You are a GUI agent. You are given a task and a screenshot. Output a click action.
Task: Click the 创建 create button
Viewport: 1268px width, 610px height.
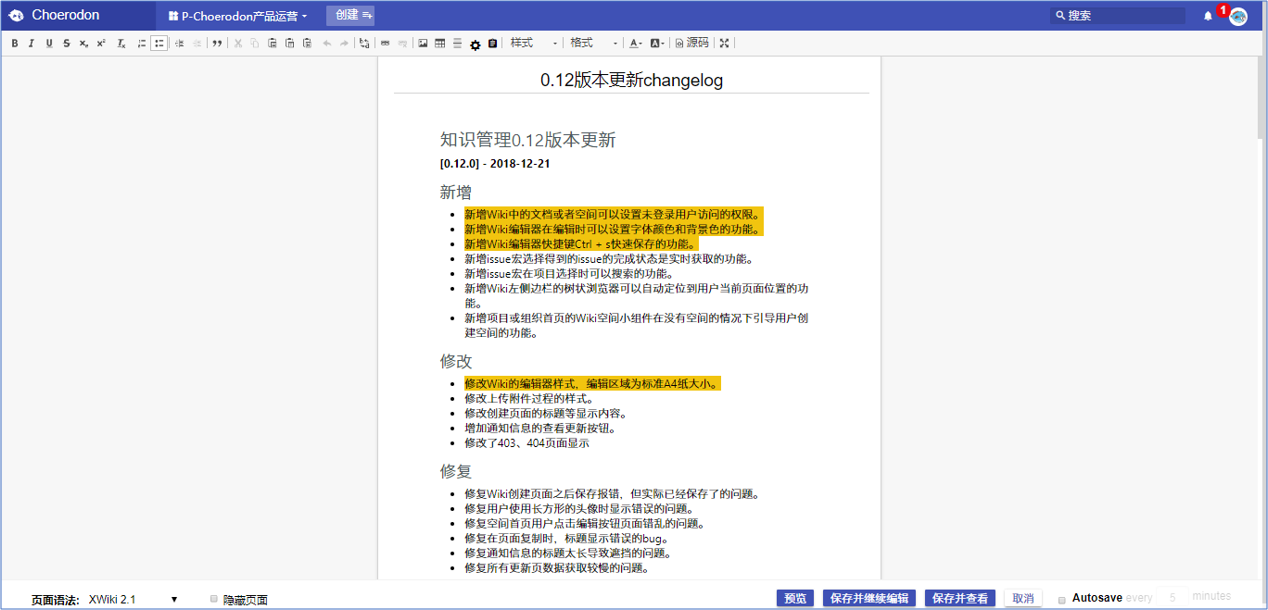(x=351, y=15)
